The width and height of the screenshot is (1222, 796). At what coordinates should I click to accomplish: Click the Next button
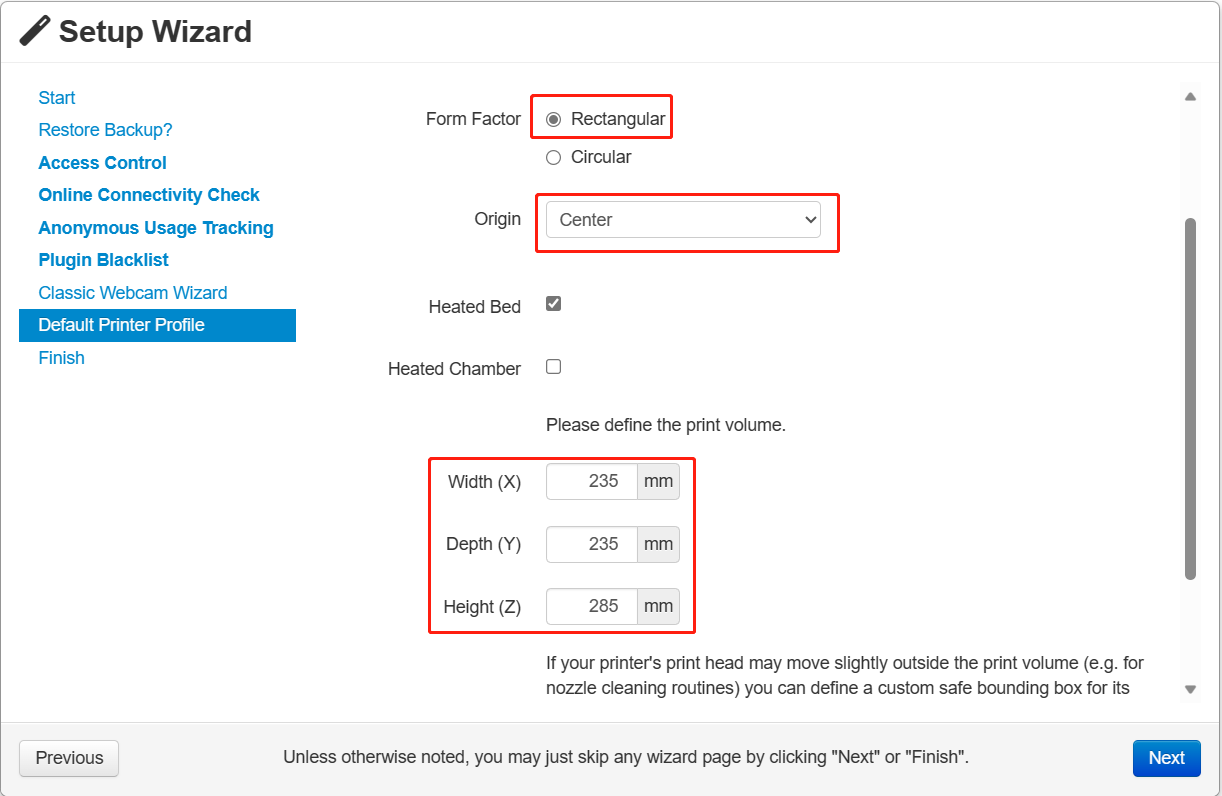tap(1166, 758)
